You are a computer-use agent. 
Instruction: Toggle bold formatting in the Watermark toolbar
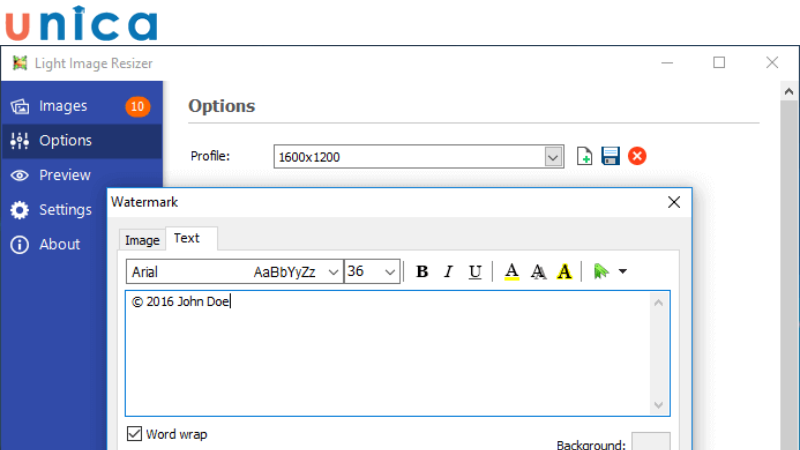click(422, 272)
